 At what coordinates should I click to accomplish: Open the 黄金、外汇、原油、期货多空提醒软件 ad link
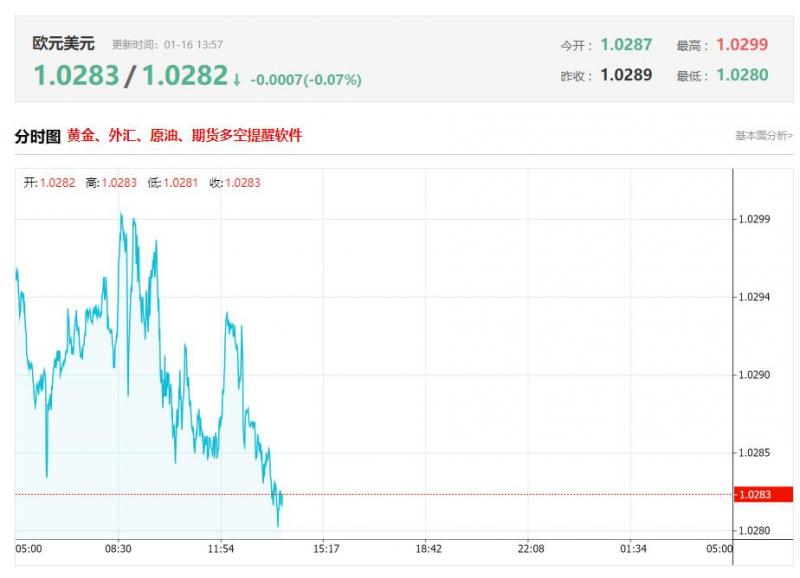click(185, 136)
